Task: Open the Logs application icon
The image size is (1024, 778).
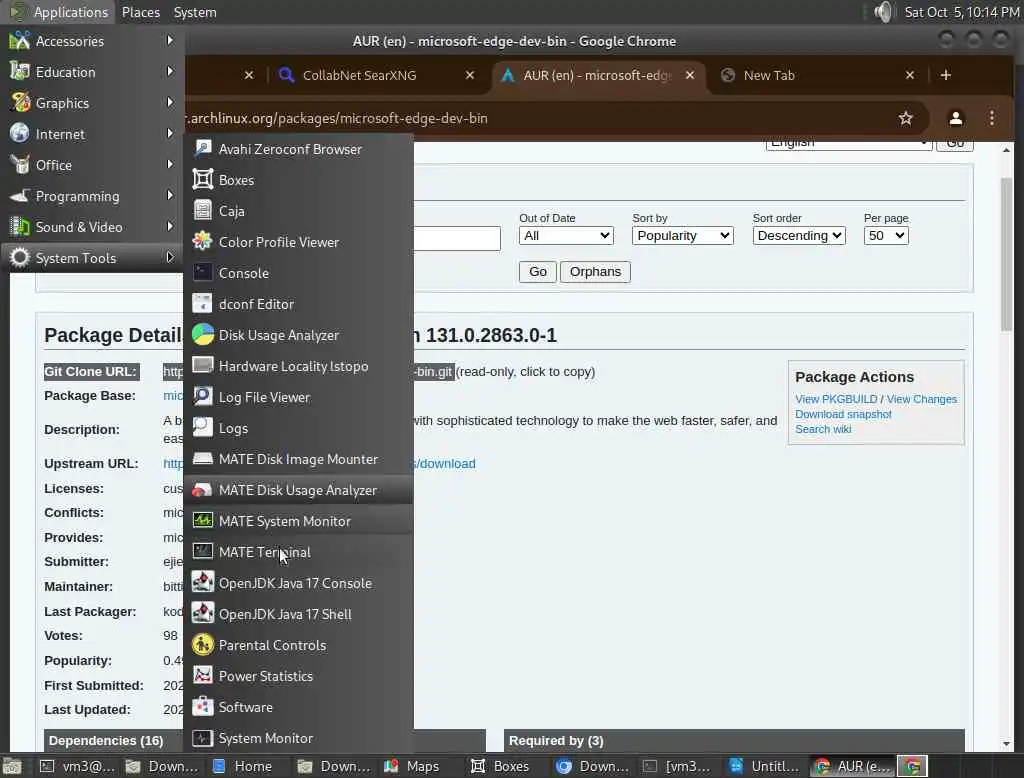Action: [202, 428]
